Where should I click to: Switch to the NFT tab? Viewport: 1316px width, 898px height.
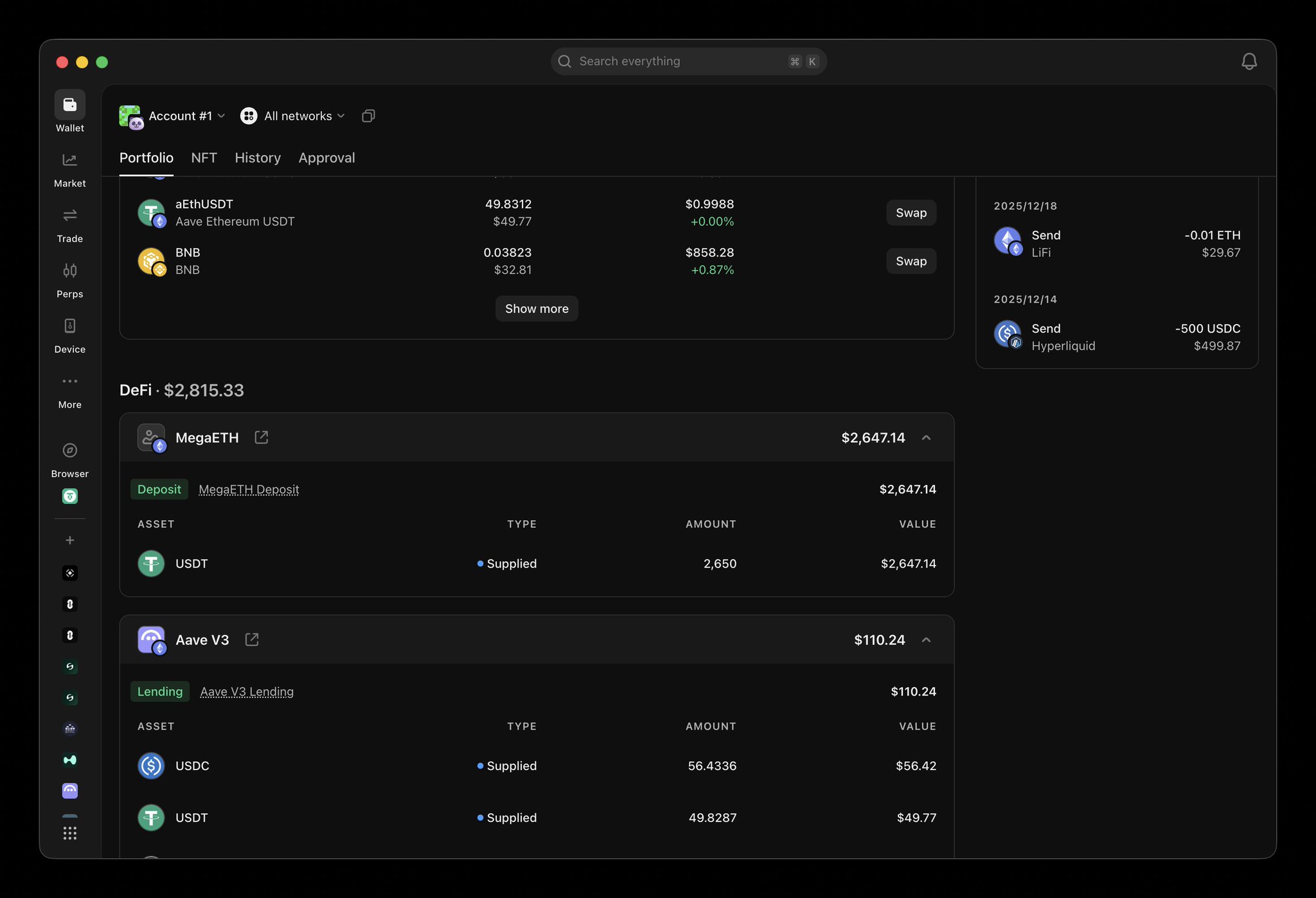point(204,157)
